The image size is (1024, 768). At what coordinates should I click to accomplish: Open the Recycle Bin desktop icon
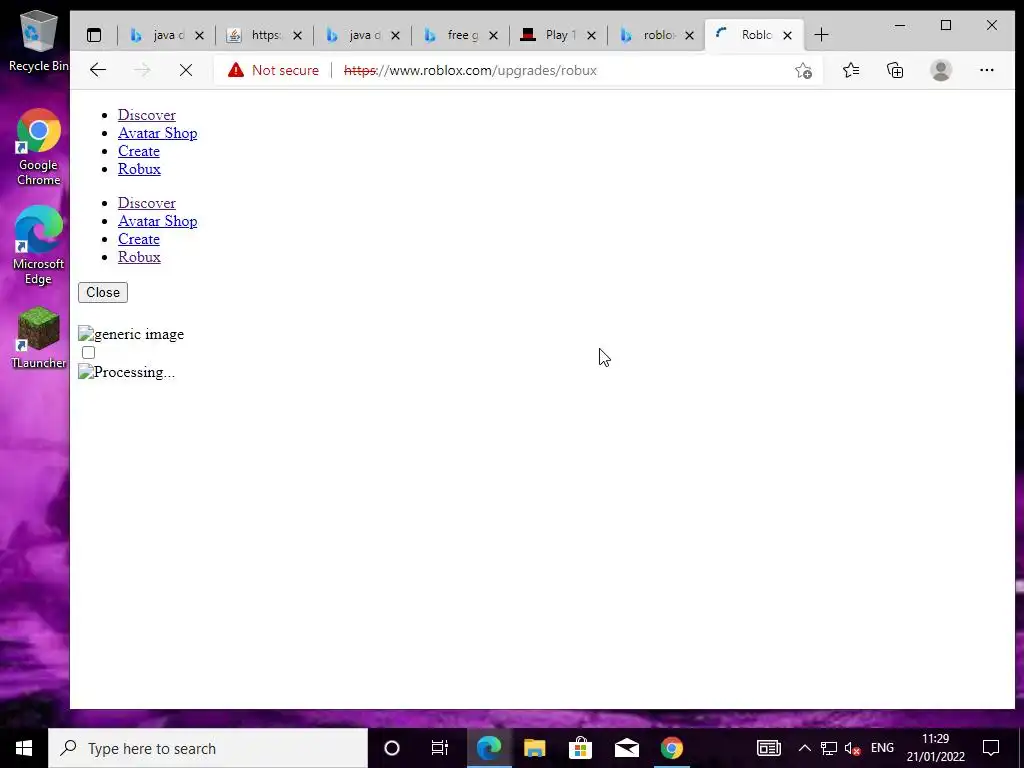coord(39,41)
